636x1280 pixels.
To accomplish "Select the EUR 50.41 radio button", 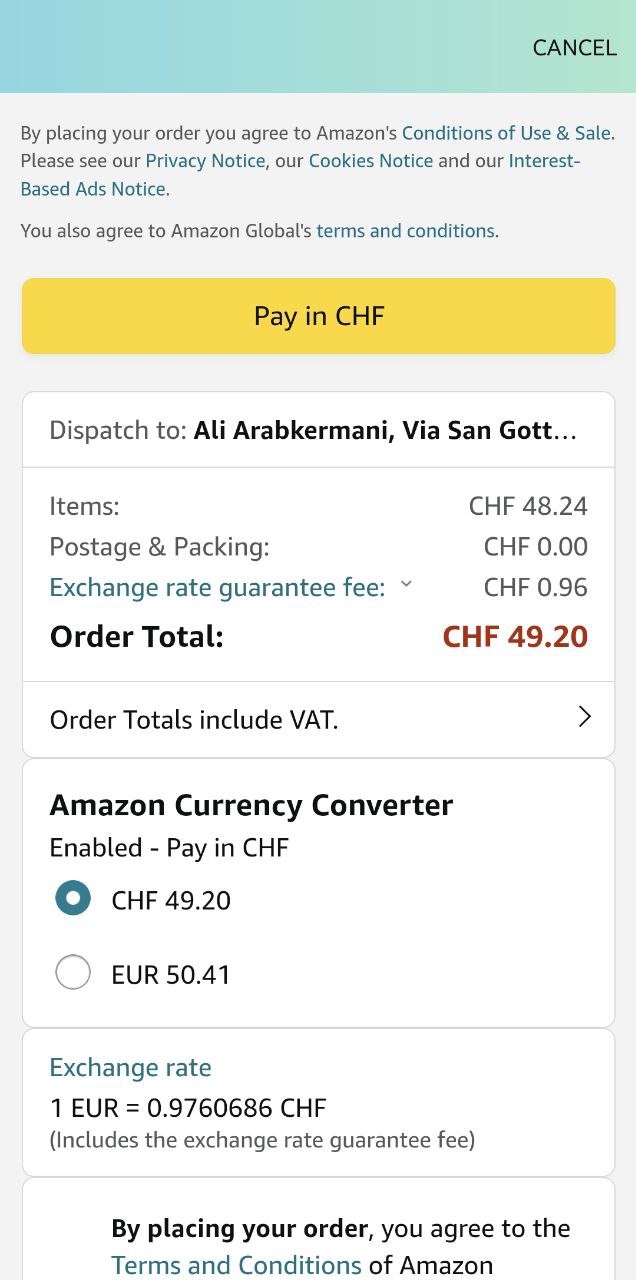I will (x=73, y=972).
